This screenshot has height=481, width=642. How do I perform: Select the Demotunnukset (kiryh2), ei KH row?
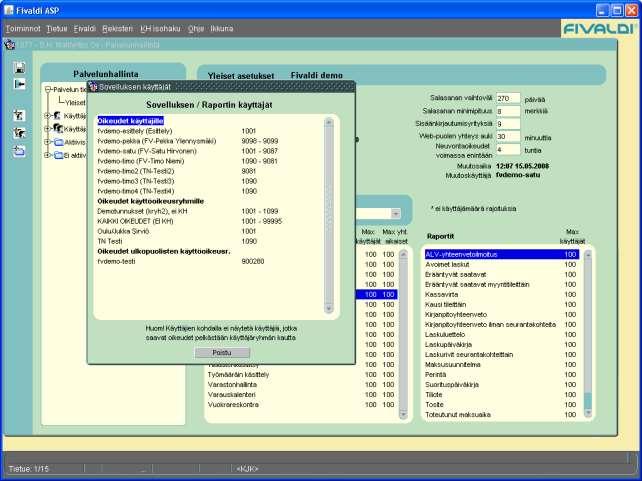coord(209,211)
